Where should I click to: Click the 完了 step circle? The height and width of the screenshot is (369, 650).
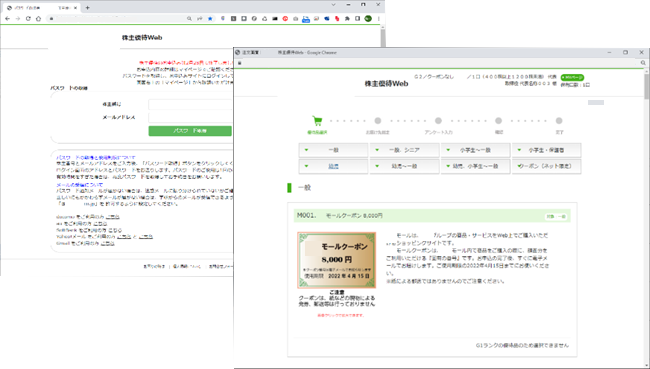pos(559,121)
